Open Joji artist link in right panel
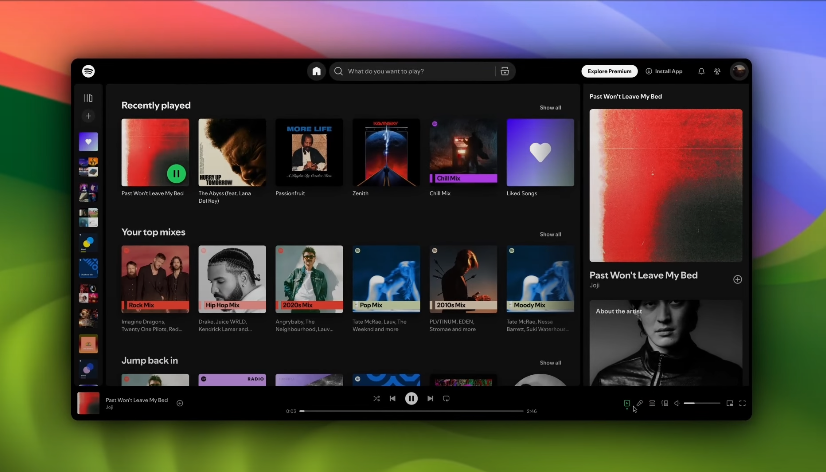 click(x=594, y=286)
